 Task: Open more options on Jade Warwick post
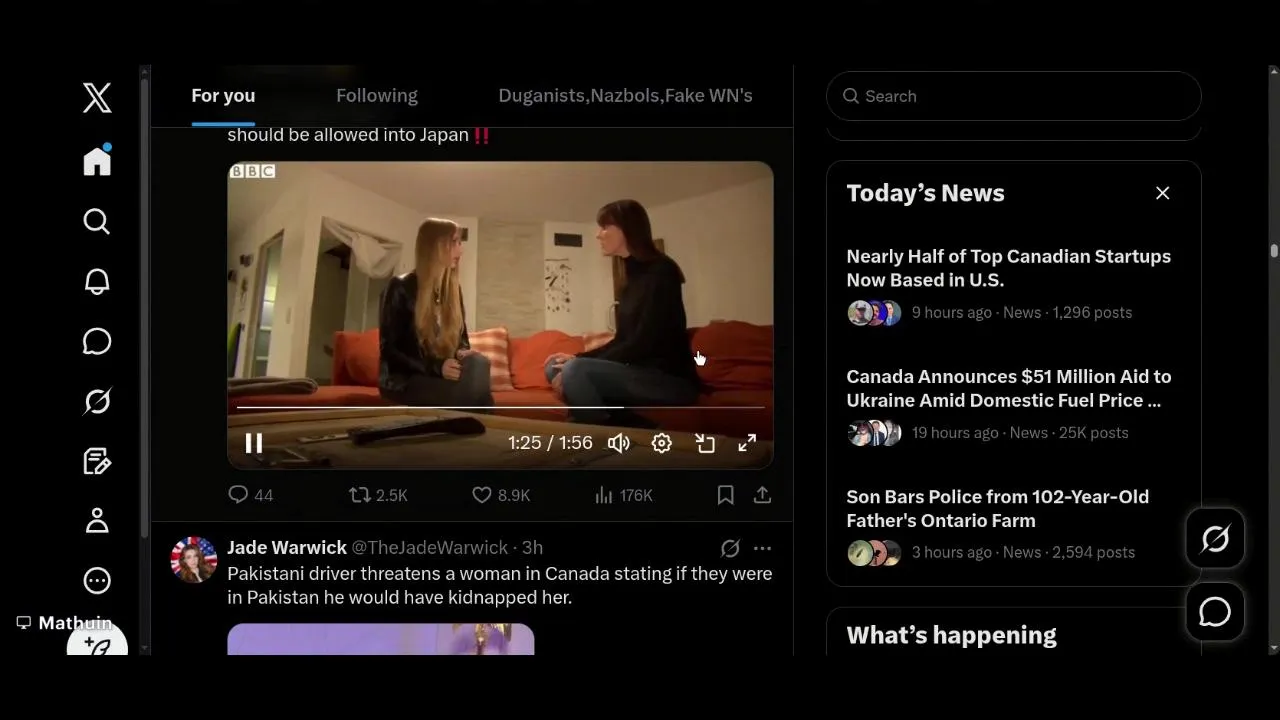click(x=763, y=548)
